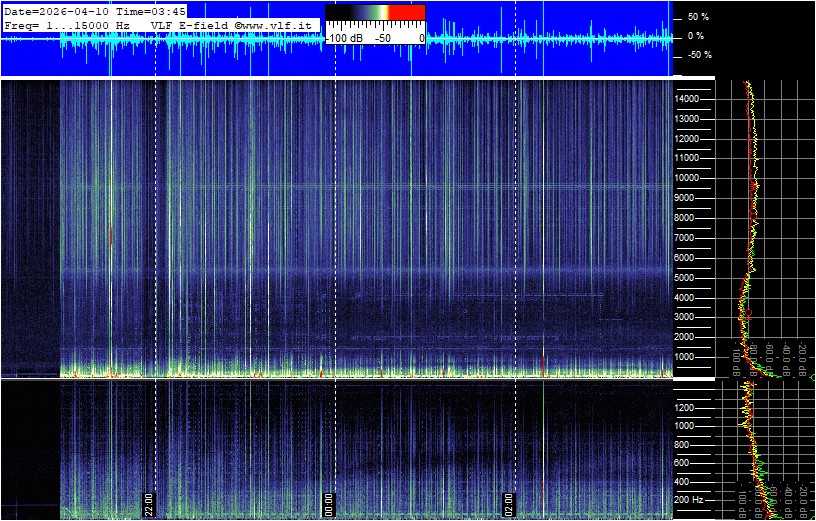
Task: Click the -50 label on the color legend
Action: pyautogui.click(x=382, y=38)
